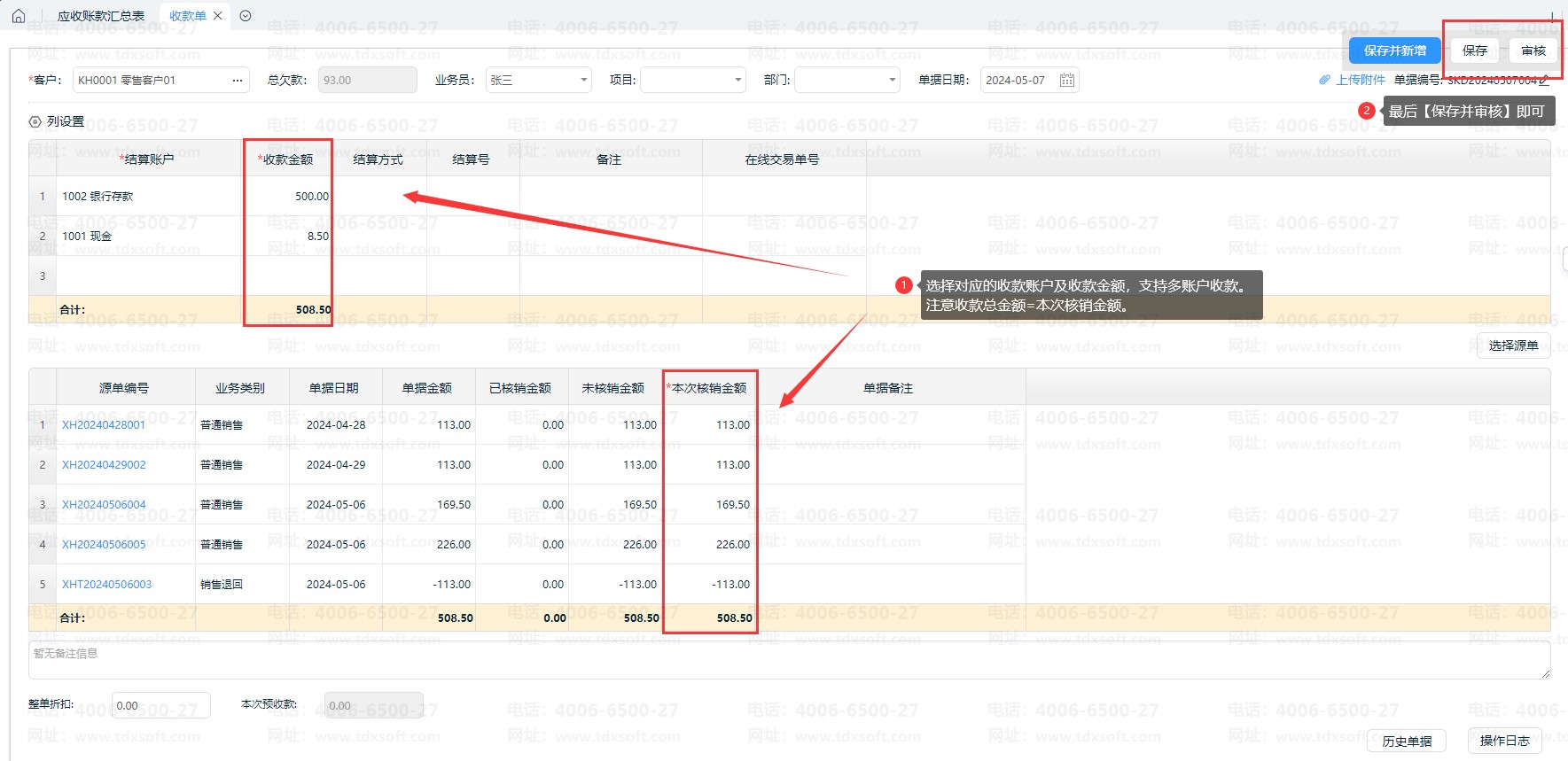This screenshot has height=761, width=1568.
Task: Click the customer lookup ellipsis icon
Action: (238, 81)
